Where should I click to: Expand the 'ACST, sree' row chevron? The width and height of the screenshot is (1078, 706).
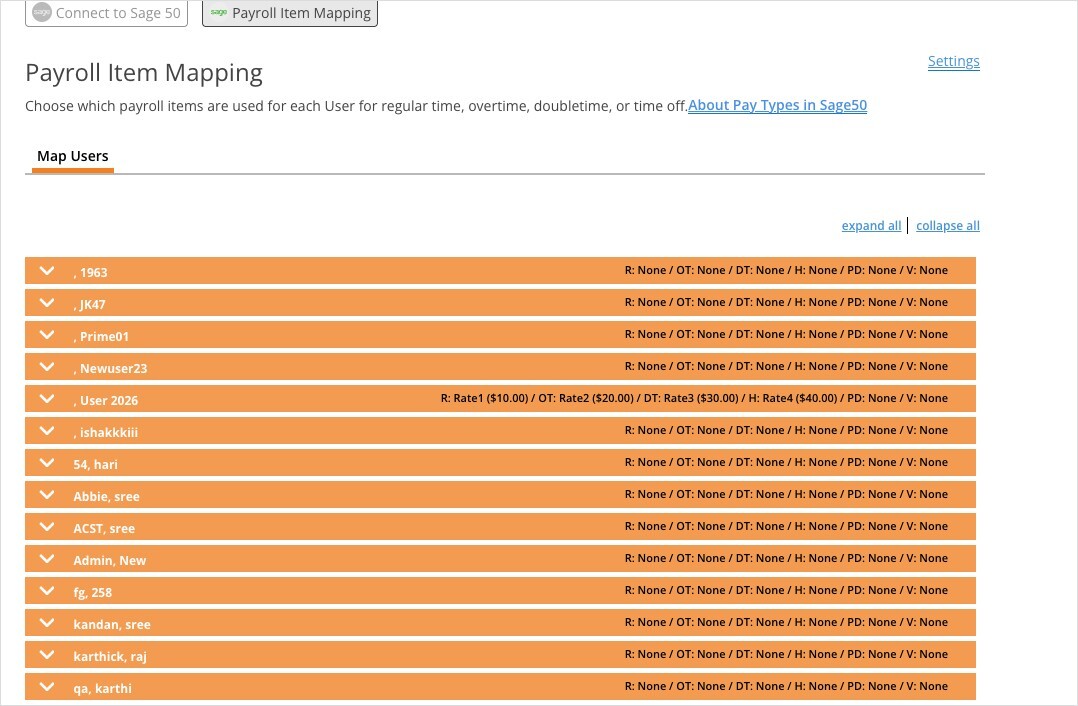47,527
